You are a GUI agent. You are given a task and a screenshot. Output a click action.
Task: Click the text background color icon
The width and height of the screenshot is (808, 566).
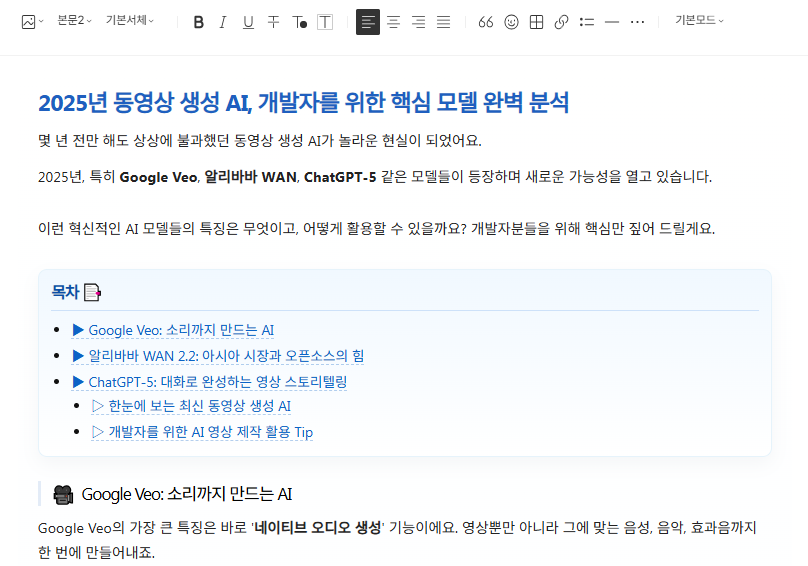(325, 22)
